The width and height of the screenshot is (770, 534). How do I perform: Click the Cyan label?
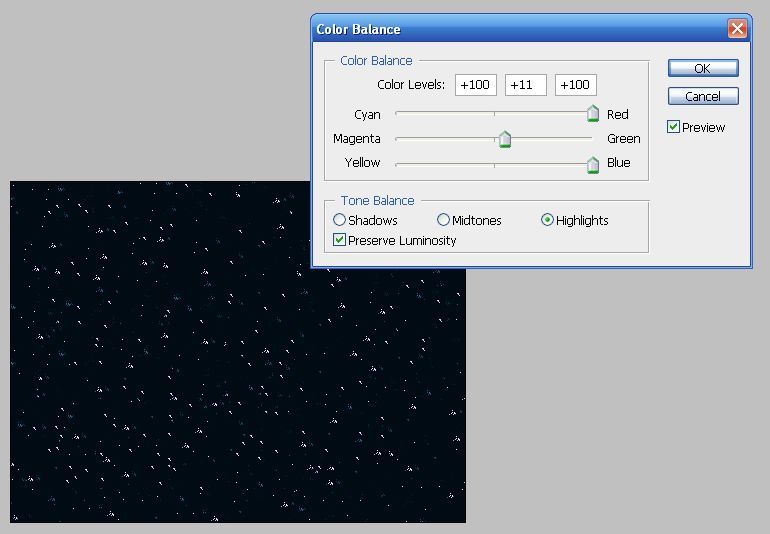pos(367,114)
